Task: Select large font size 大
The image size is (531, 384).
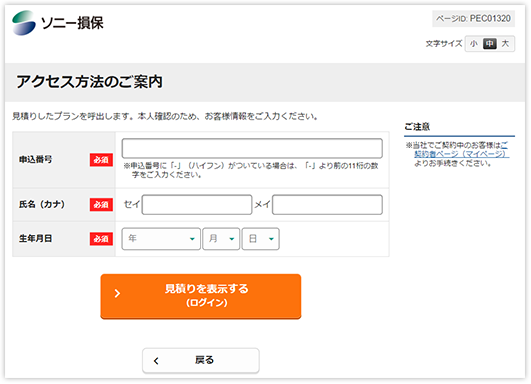Action: click(505, 44)
